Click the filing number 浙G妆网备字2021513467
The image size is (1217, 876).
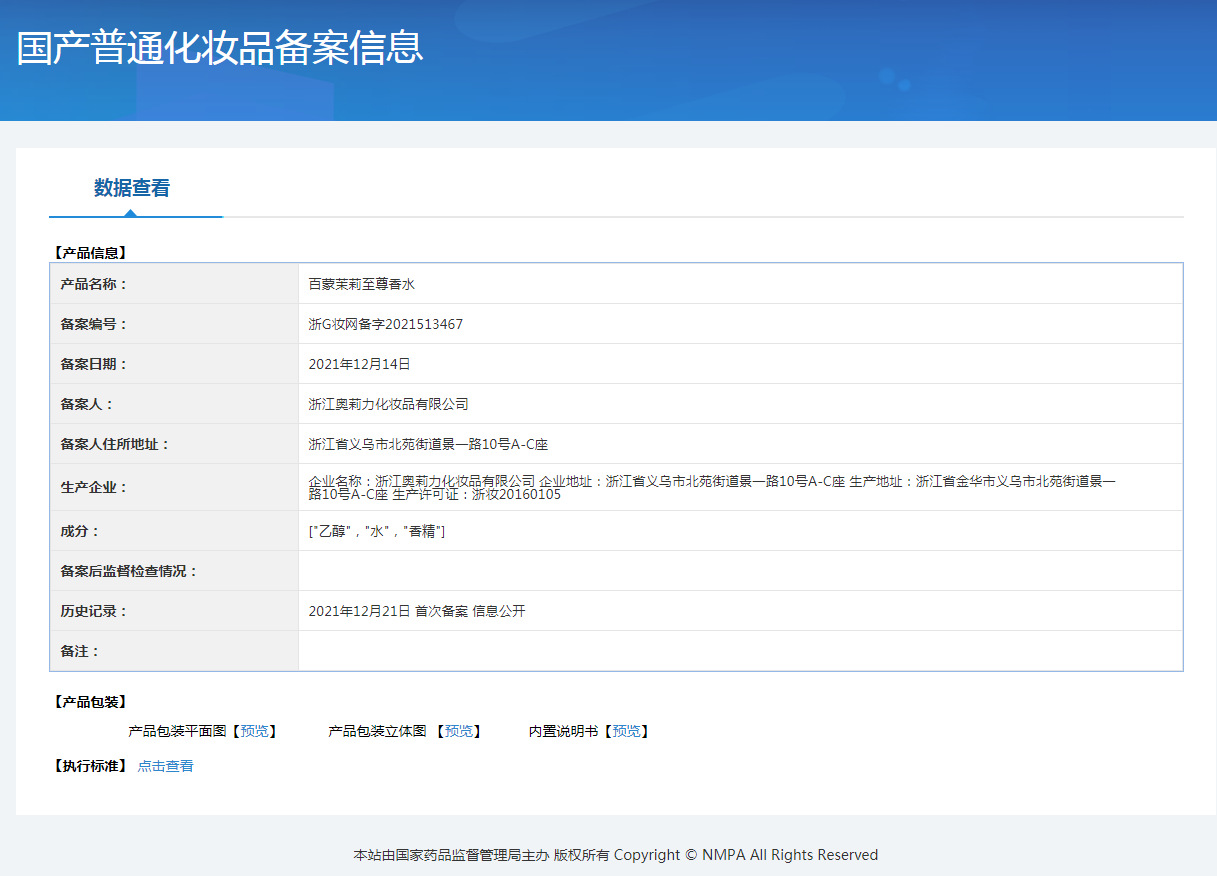pyautogui.click(x=385, y=324)
